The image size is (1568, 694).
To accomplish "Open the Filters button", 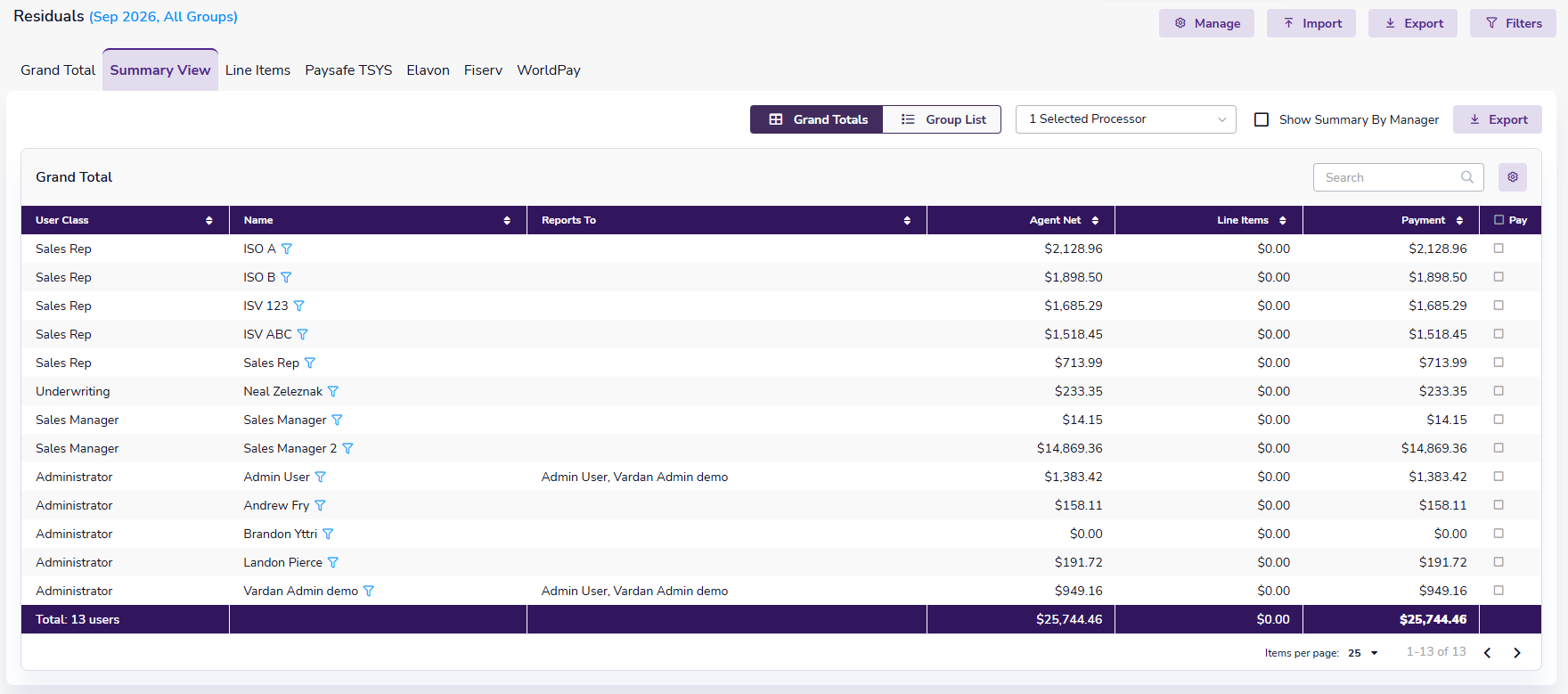I will point(1513,23).
